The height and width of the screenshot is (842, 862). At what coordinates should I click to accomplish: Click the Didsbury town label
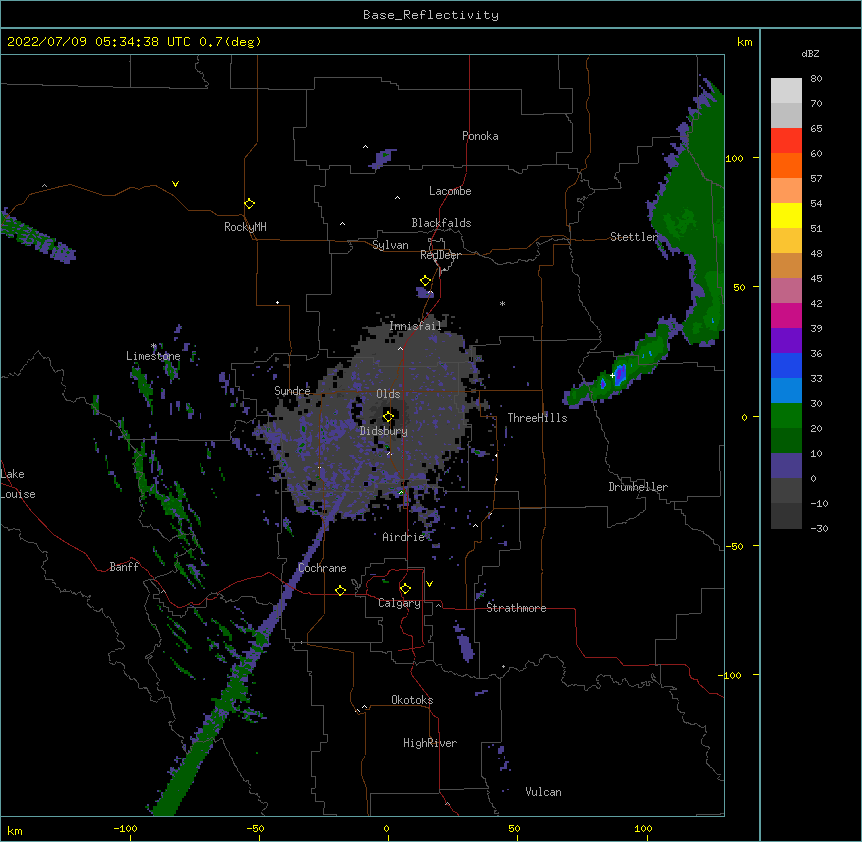pyautogui.click(x=383, y=431)
